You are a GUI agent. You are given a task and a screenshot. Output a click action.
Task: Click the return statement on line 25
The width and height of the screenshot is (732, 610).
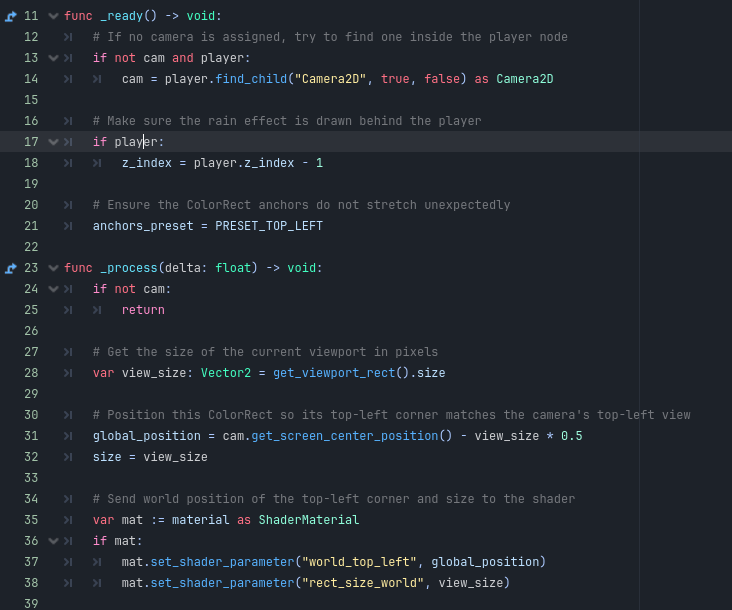tap(143, 310)
